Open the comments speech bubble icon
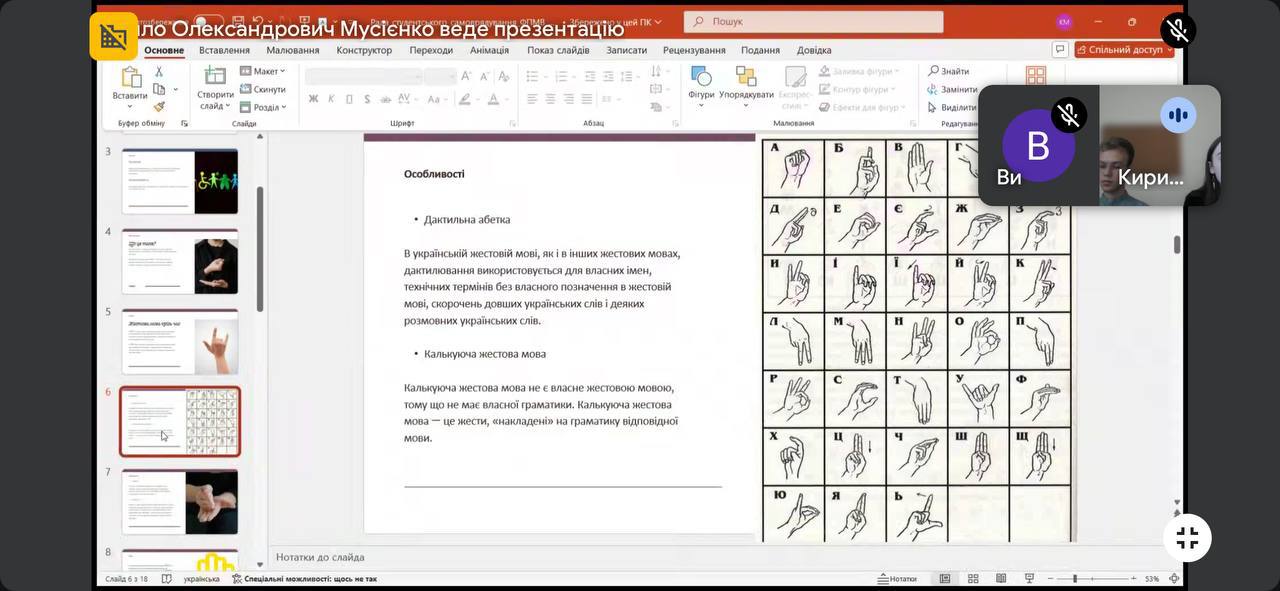The image size is (1280, 591). click(x=1060, y=49)
